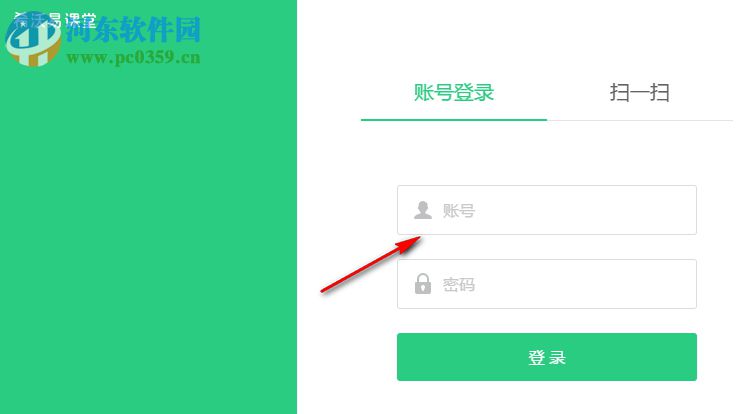Click the gray divider under 扫一扫
Screen dimensions: 754x414
coord(640,120)
